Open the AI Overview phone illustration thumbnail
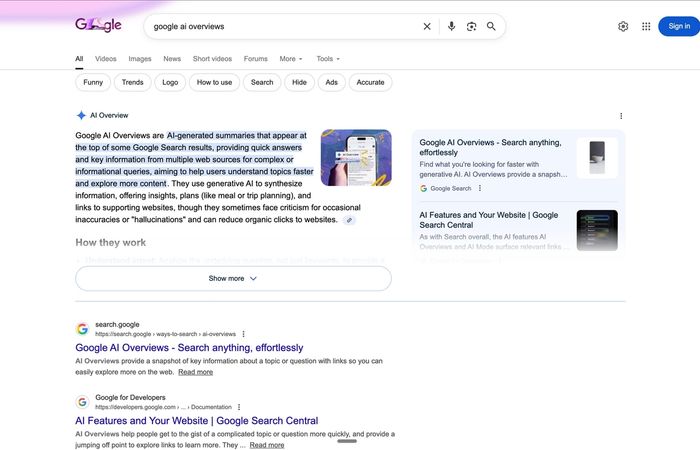The height and width of the screenshot is (450, 700). [356, 158]
